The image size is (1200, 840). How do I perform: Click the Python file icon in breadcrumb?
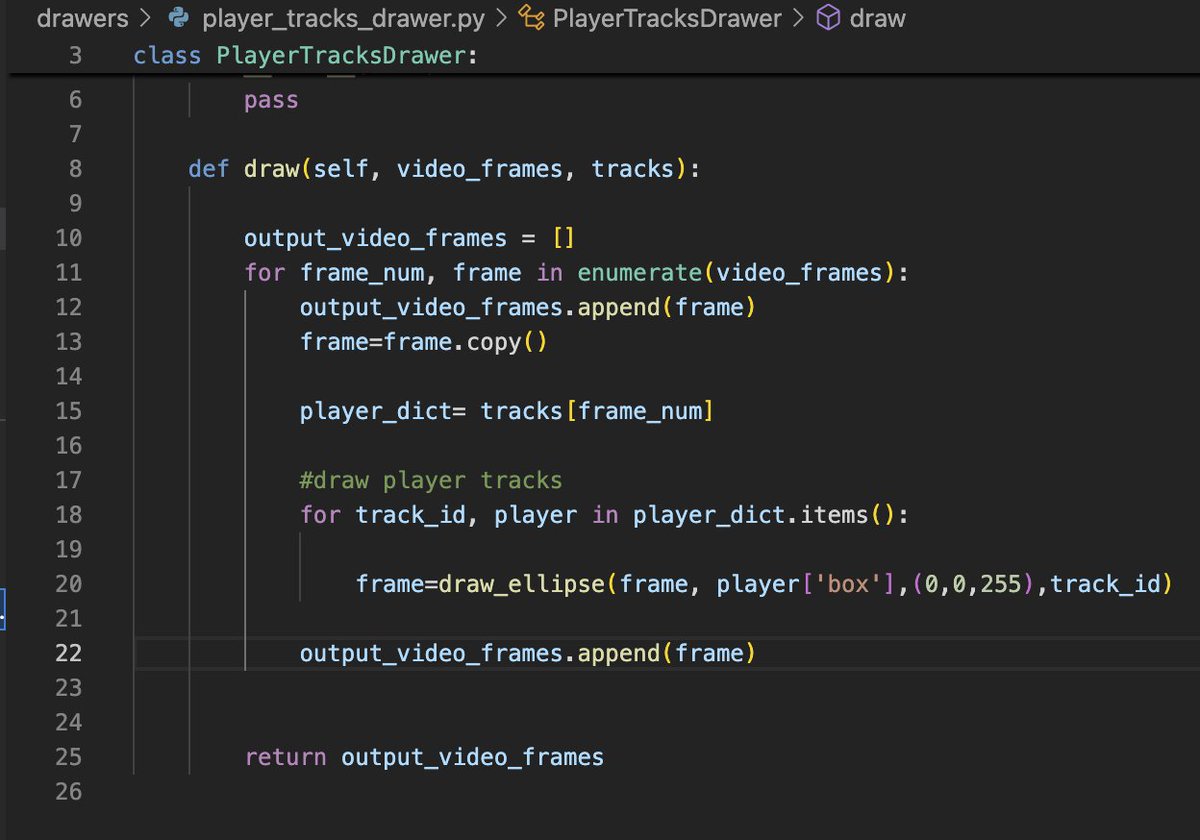[x=180, y=19]
